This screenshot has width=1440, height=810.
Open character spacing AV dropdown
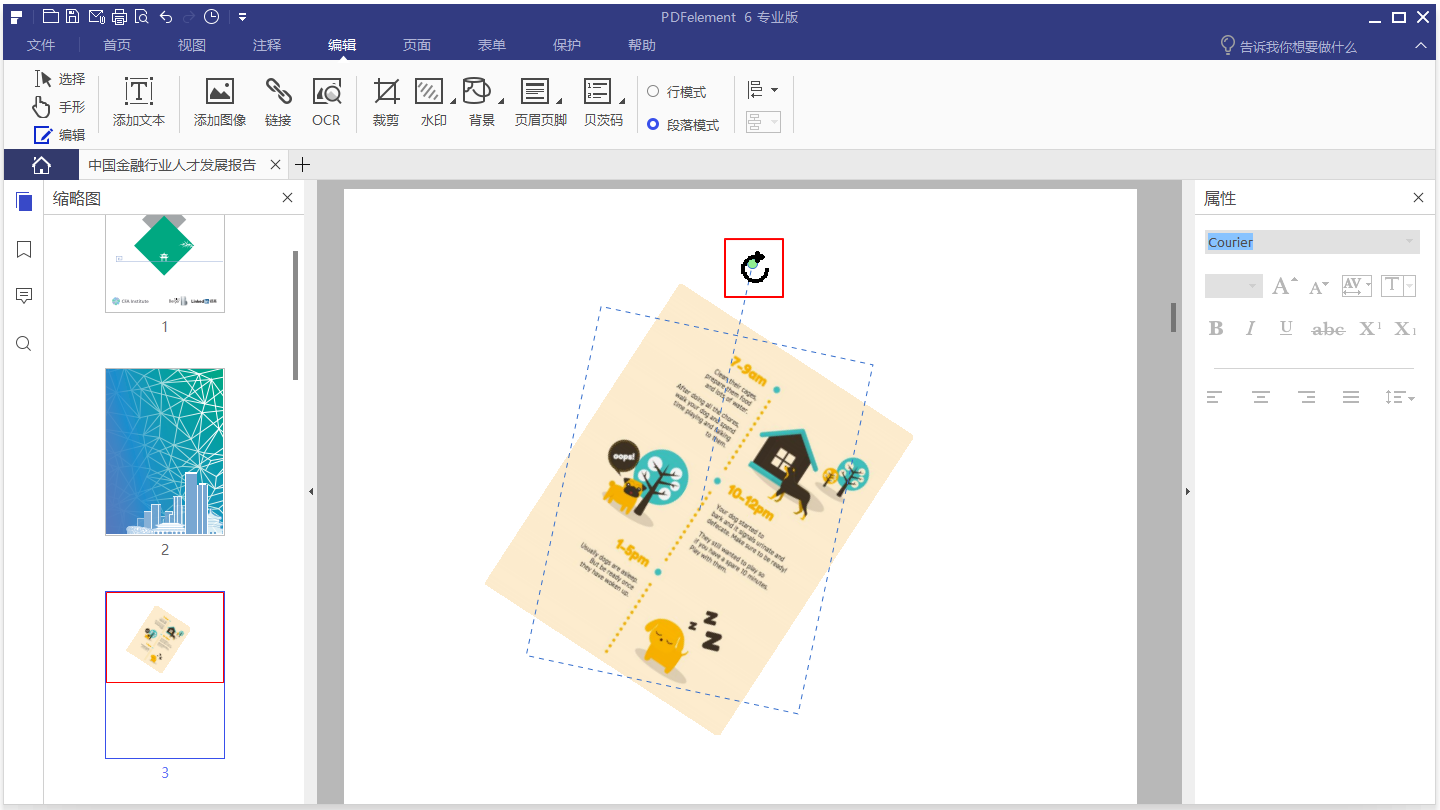point(1356,287)
